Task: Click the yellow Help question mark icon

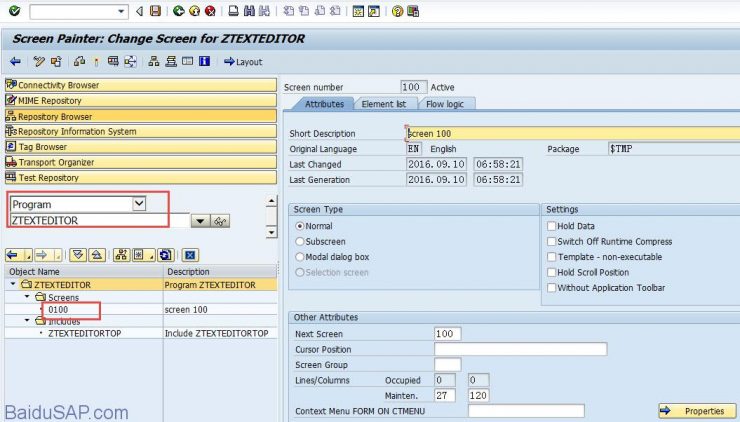Action: [397, 10]
